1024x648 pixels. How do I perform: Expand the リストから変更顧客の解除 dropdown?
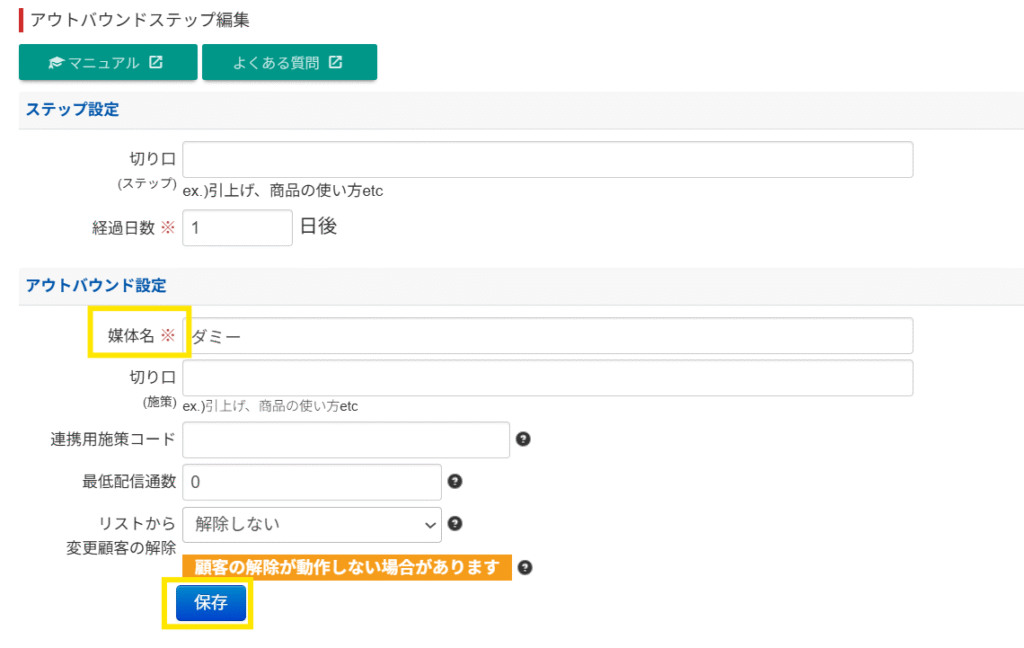312,524
